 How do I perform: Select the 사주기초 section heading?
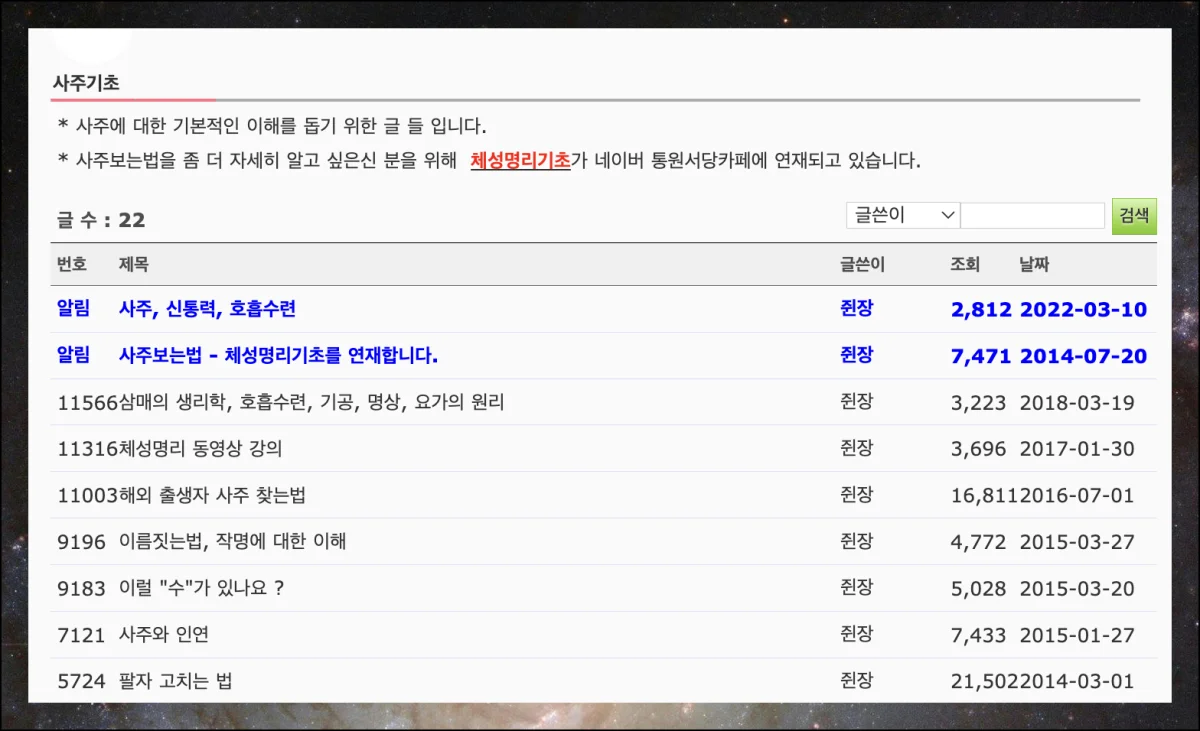click(x=86, y=83)
